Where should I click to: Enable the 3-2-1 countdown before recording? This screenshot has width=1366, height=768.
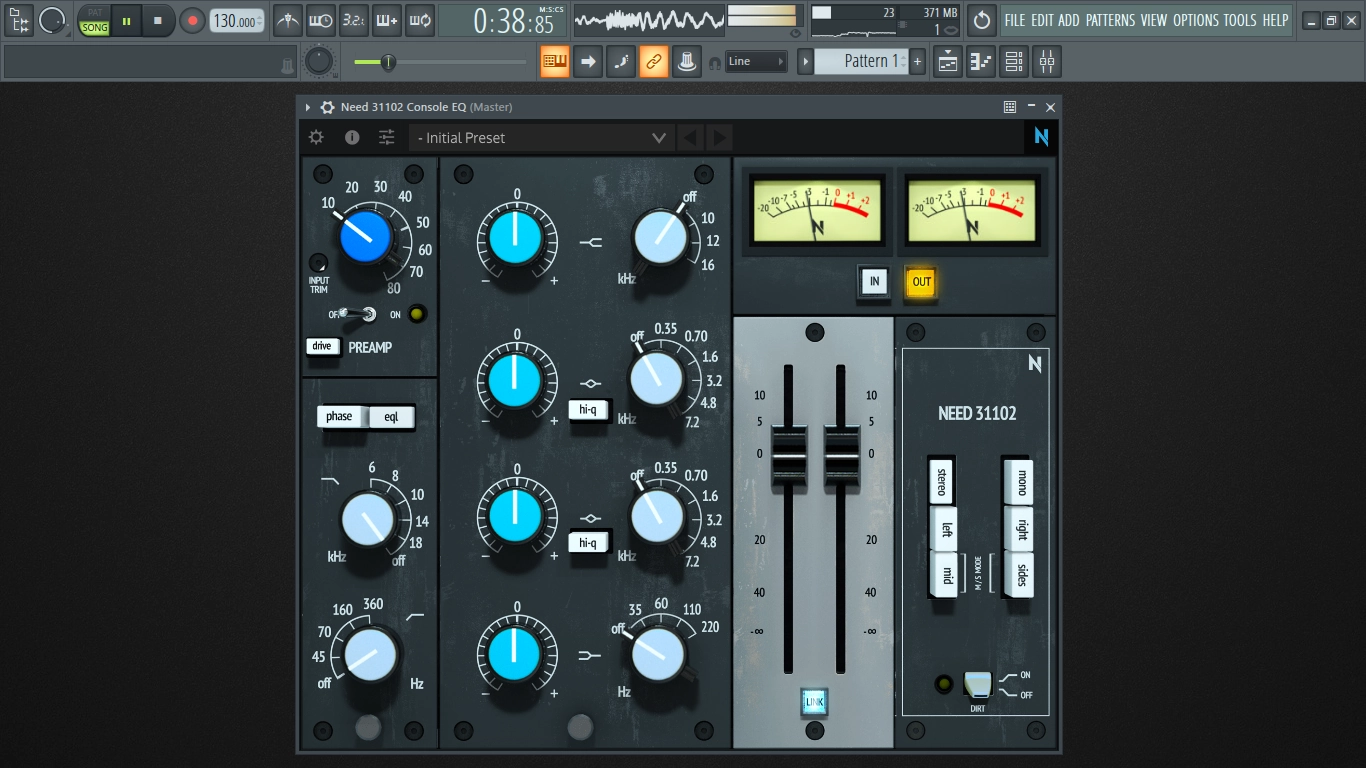[x=352, y=20]
